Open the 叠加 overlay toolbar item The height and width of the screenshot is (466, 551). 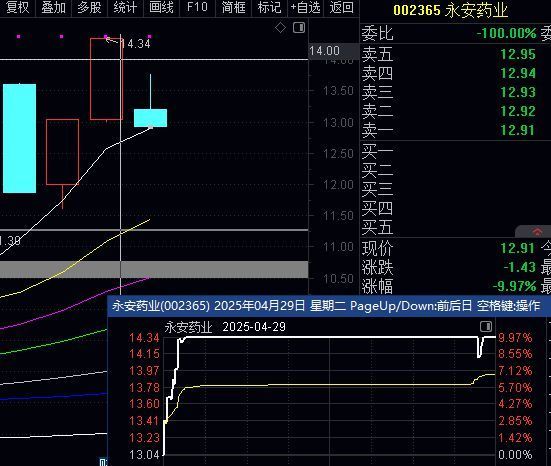pyautogui.click(x=53, y=7)
